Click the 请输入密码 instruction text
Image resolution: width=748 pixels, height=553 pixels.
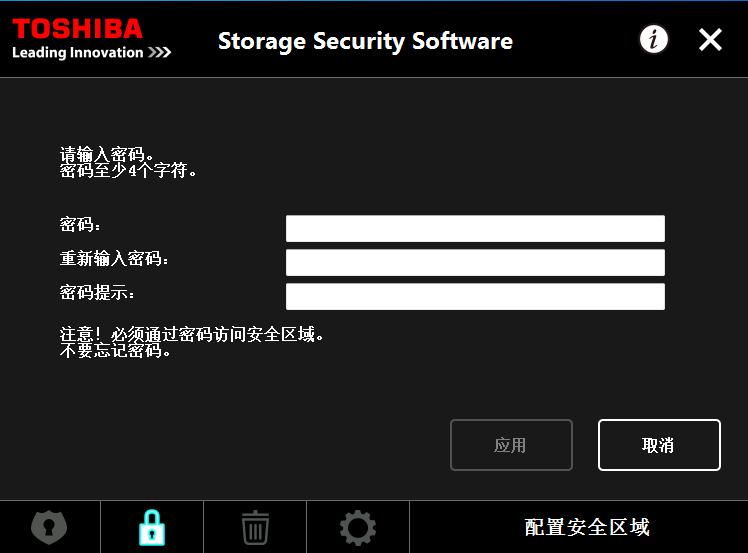[107, 155]
